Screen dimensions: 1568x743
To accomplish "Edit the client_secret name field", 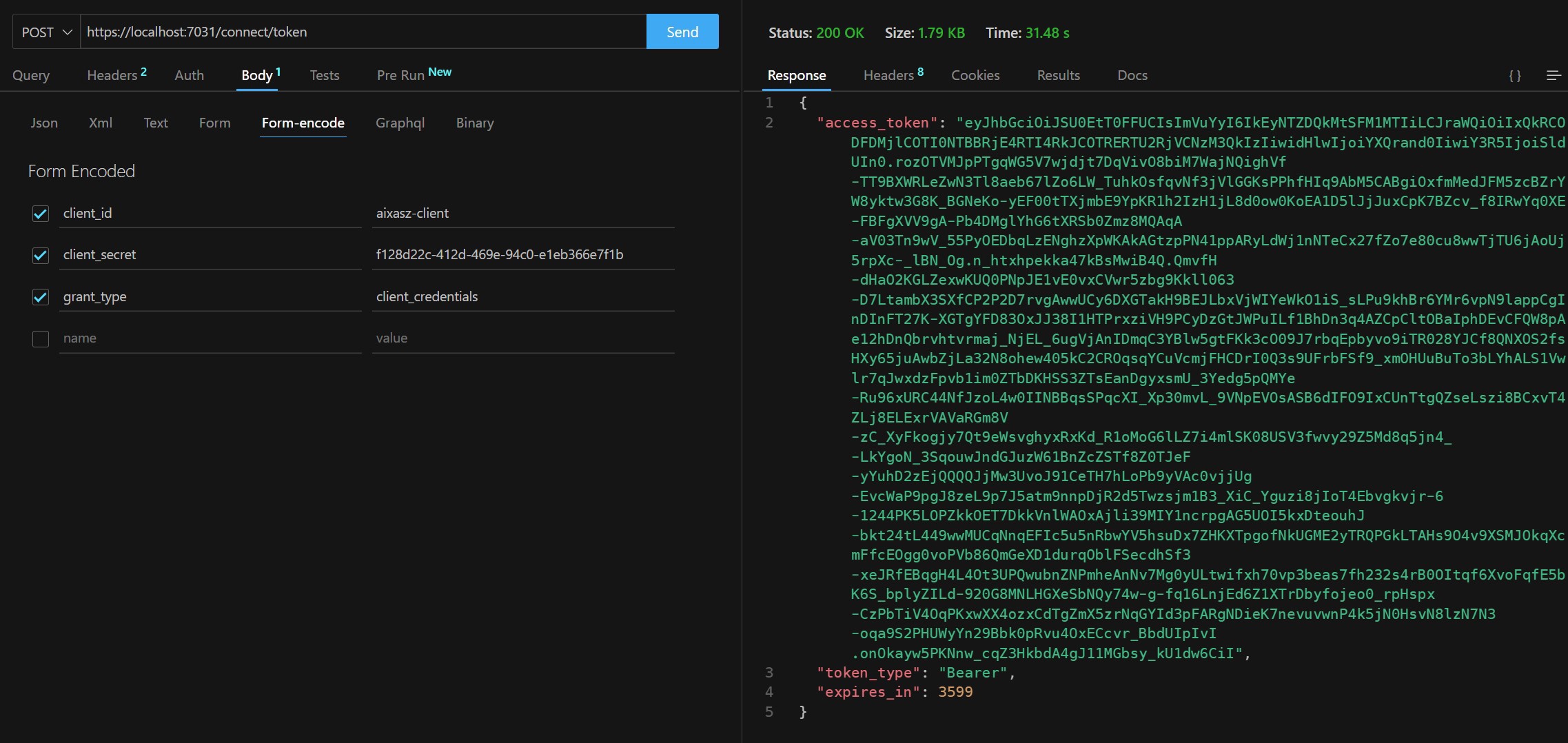I will (210, 255).
